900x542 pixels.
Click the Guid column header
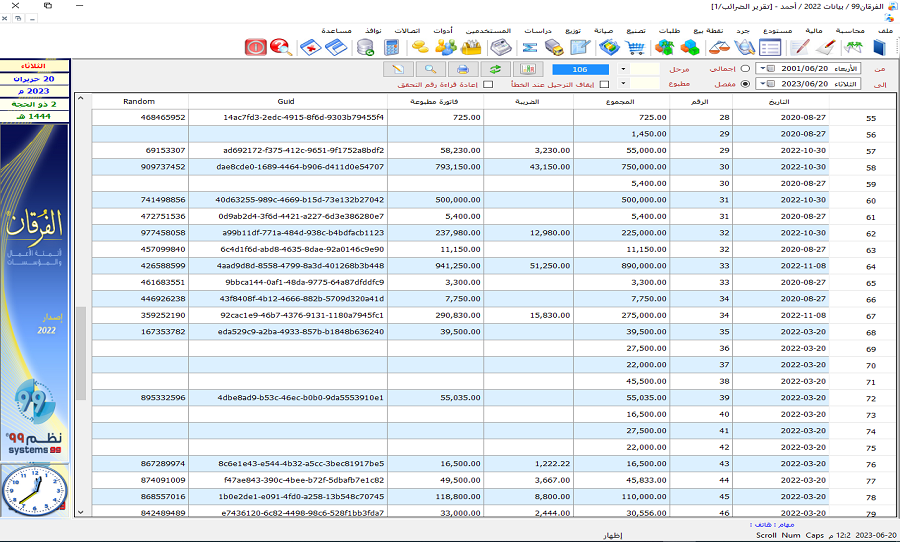coord(286,102)
